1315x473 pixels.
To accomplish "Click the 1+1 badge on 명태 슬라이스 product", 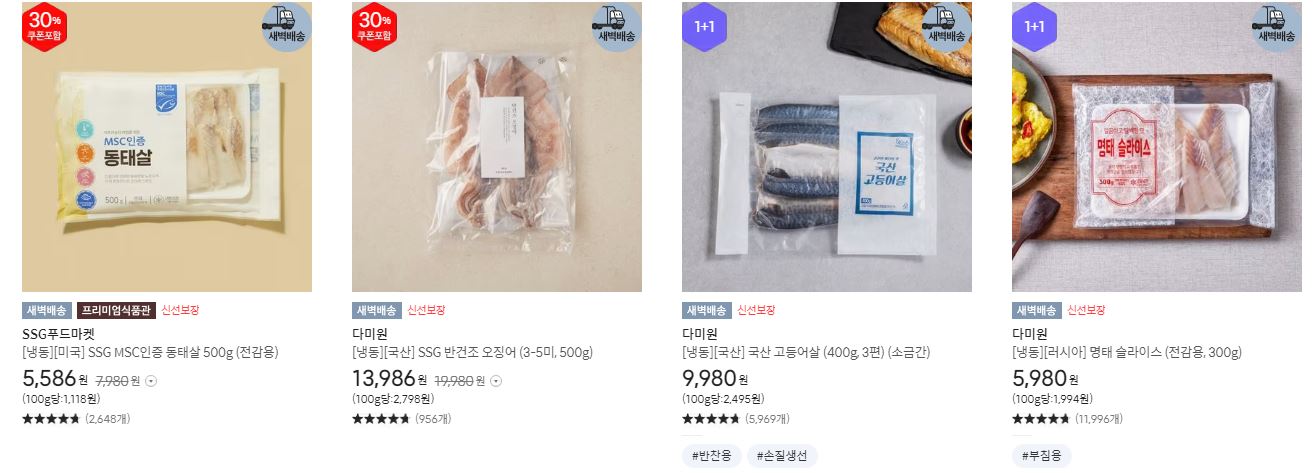I will pyautogui.click(x=1034, y=27).
